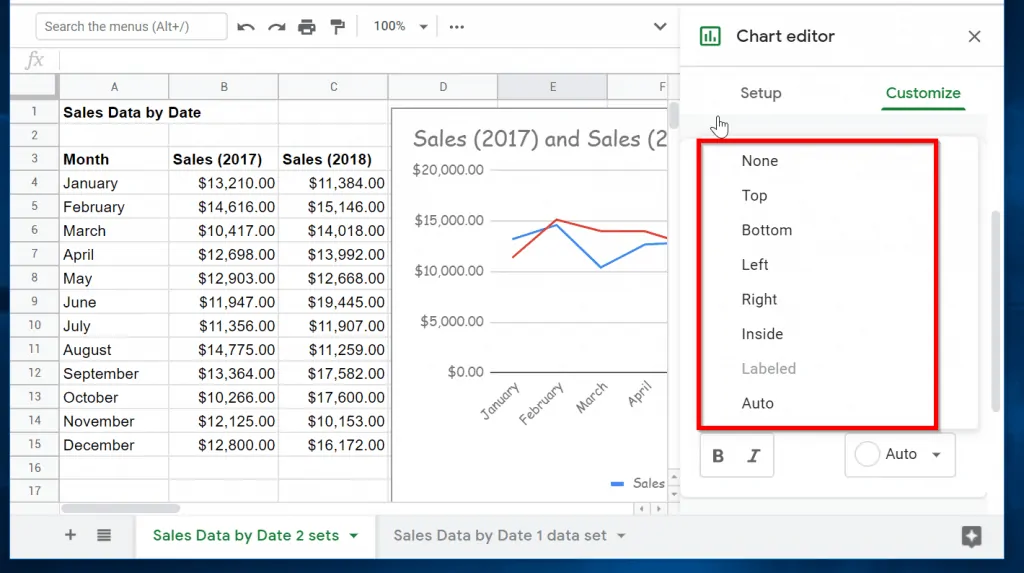
Task: Click the Redo arrow icon
Action: pos(276,27)
